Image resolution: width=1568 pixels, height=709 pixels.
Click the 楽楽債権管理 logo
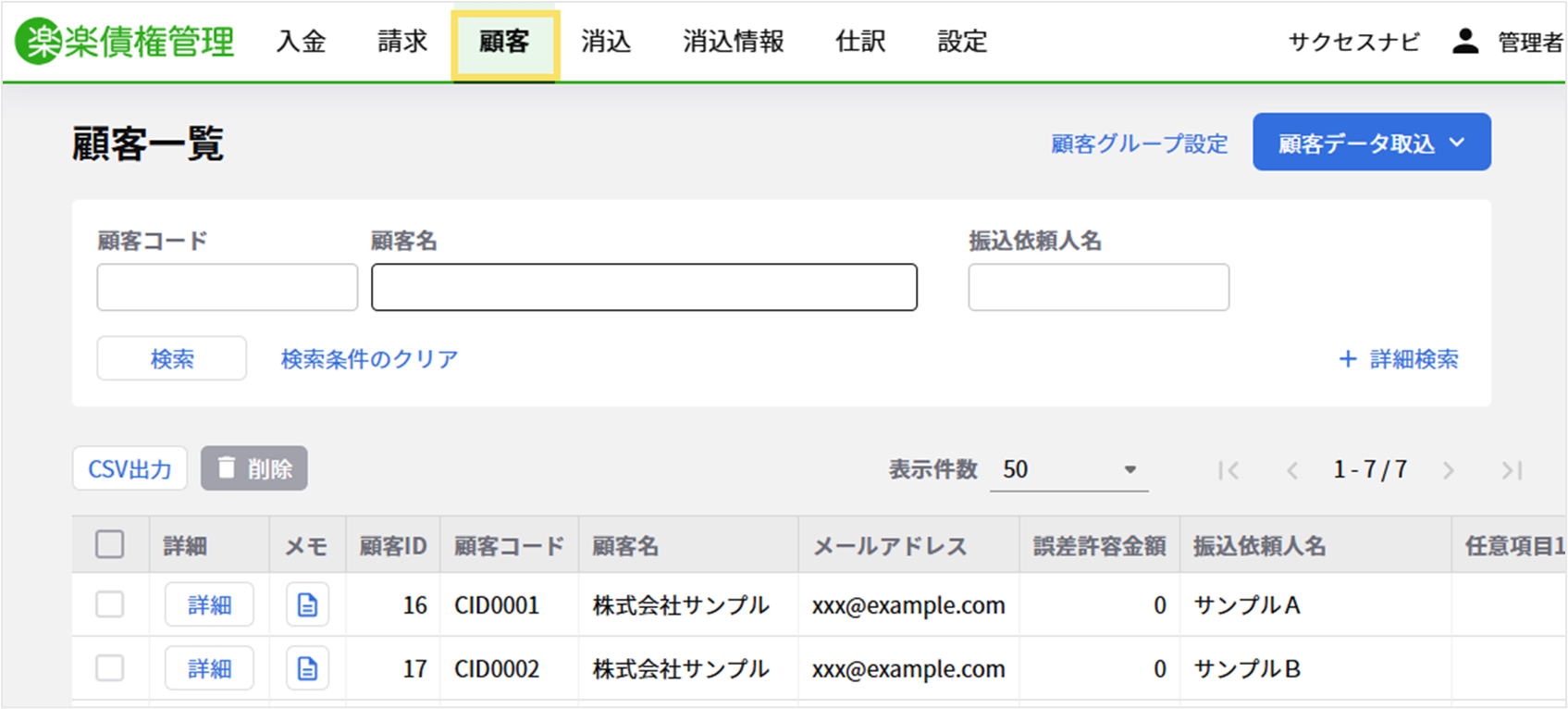[126, 42]
